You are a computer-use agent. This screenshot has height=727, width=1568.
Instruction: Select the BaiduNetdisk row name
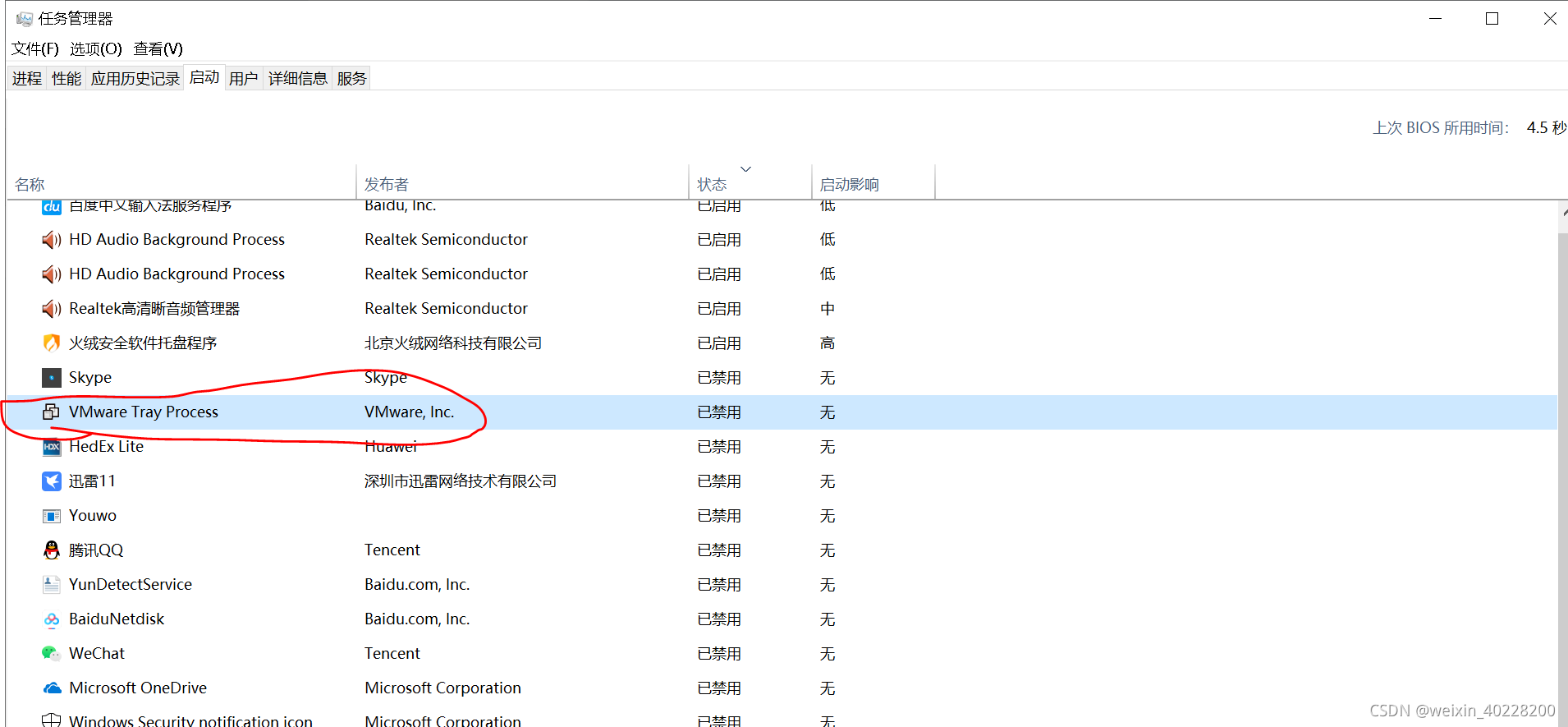117,619
